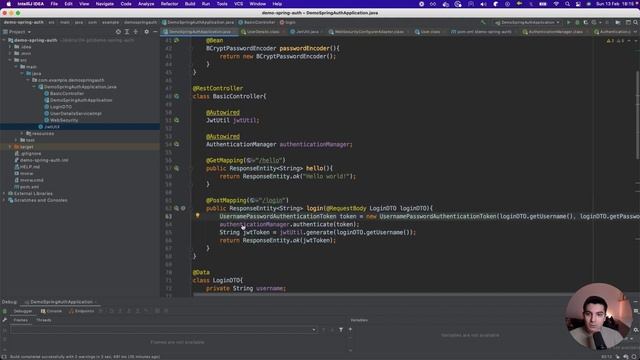640x360 pixels.
Task: Click the autowired gutter icon on JwtUtil line
Action: [176, 120]
